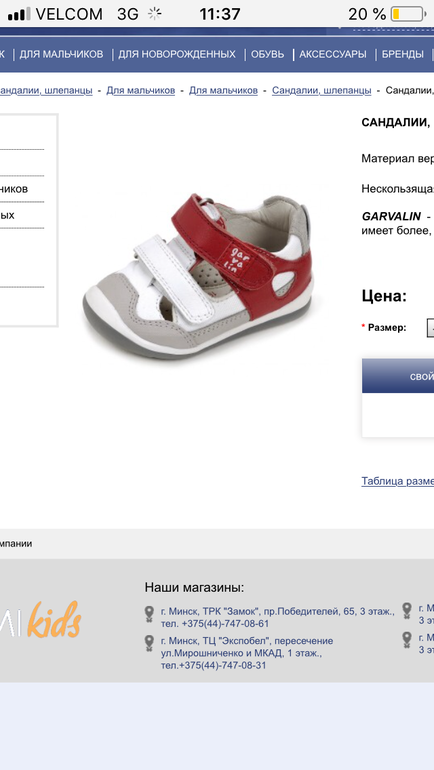Tap the ТЦ "Экспобел" store address text

[x=247, y=653]
